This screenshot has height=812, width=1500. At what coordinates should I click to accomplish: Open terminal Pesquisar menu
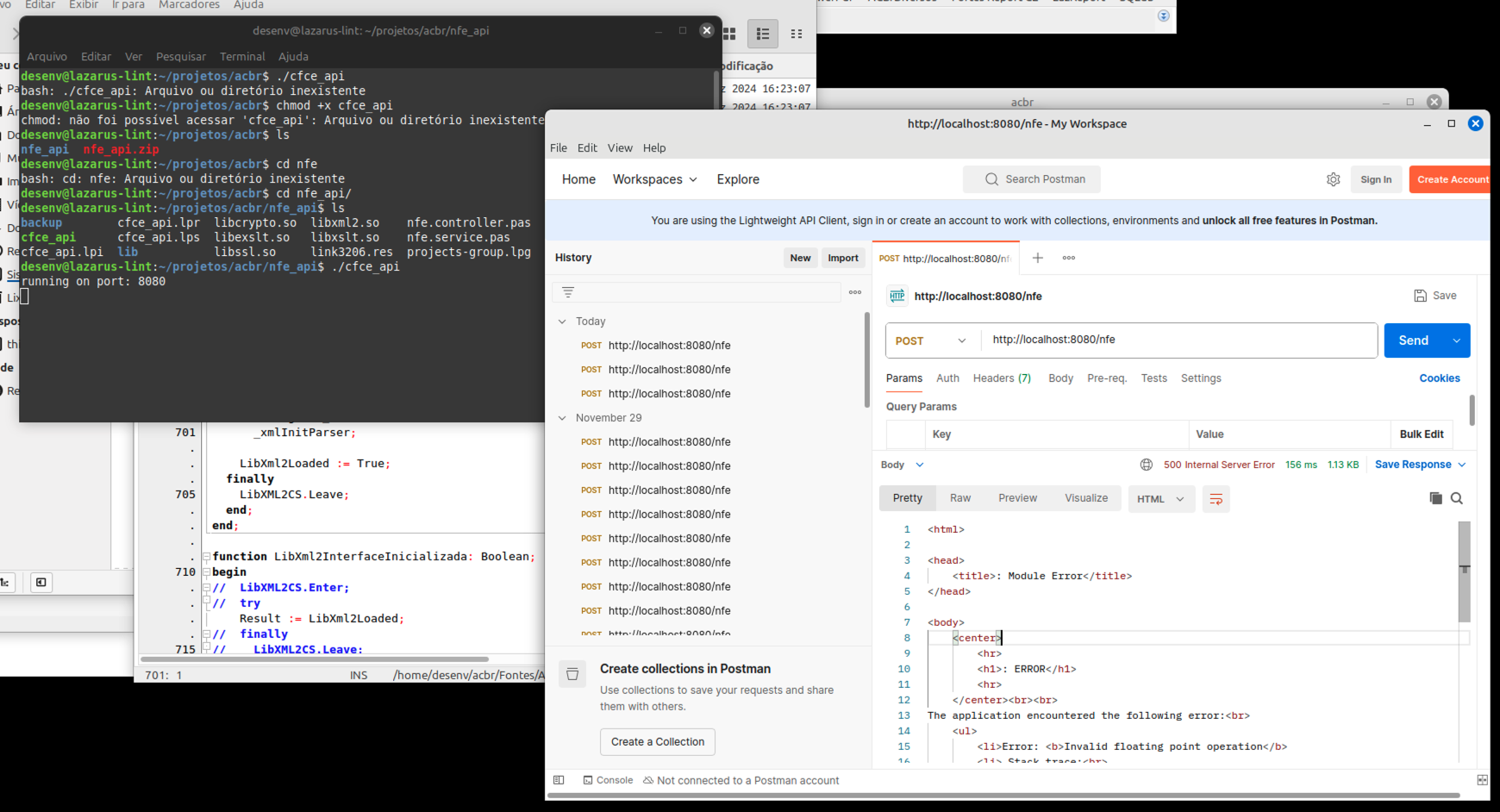181,57
